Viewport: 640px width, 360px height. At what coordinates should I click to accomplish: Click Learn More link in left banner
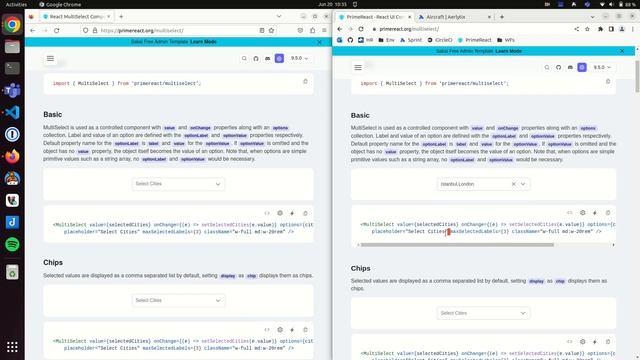tap(203, 42)
